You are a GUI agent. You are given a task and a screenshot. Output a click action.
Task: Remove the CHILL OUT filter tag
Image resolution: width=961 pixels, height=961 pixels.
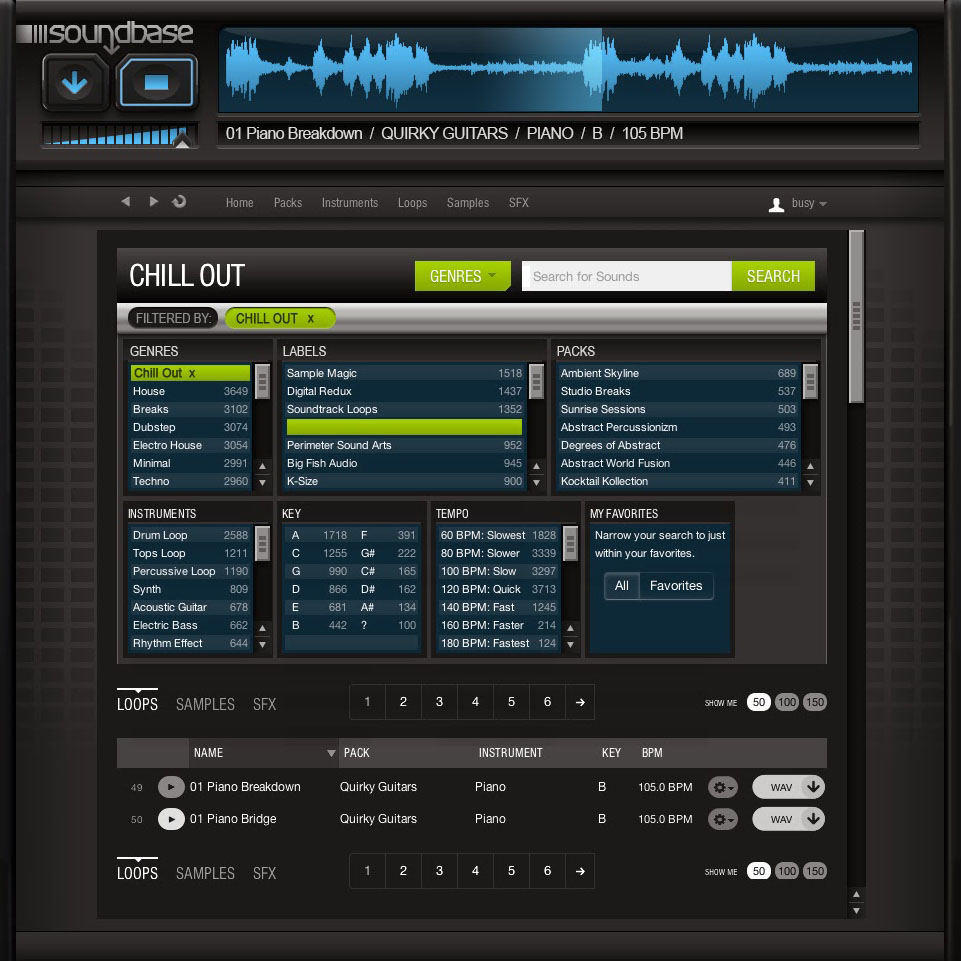[311, 319]
